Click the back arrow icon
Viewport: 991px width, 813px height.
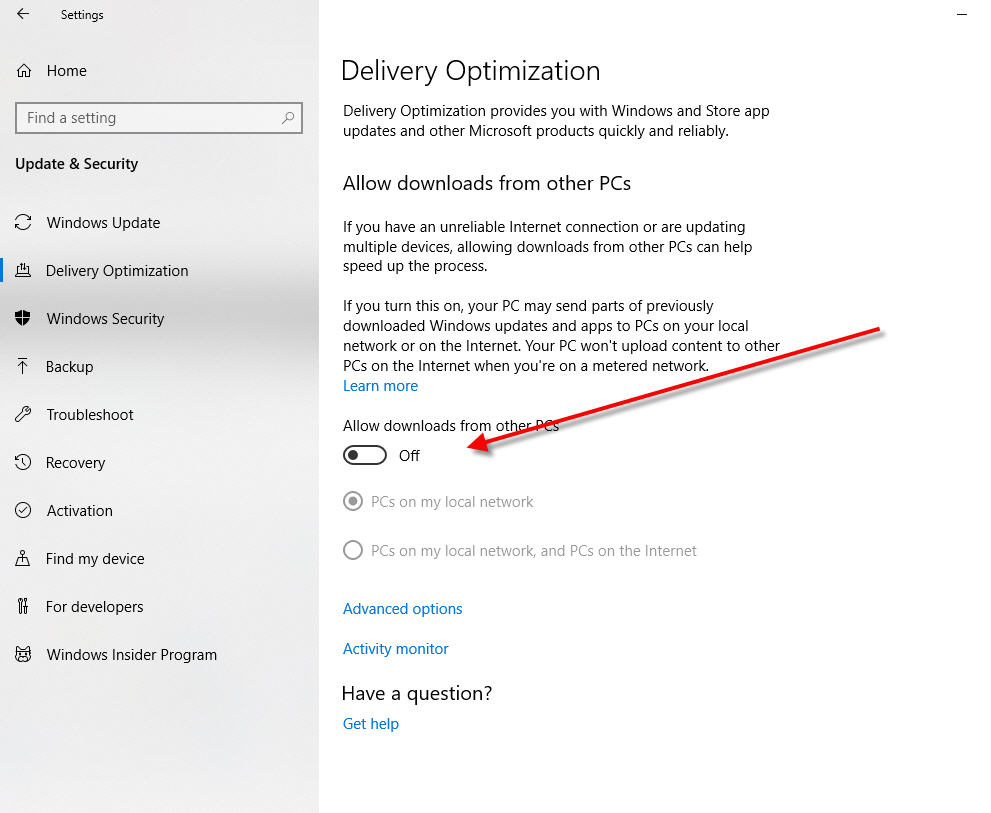click(23, 14)
